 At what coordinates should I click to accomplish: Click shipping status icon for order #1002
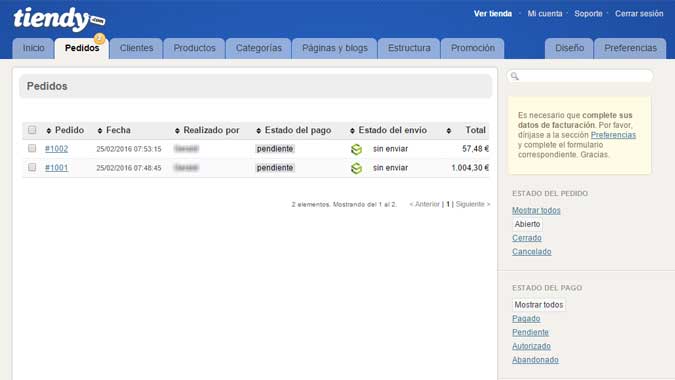tap(356, 149)
